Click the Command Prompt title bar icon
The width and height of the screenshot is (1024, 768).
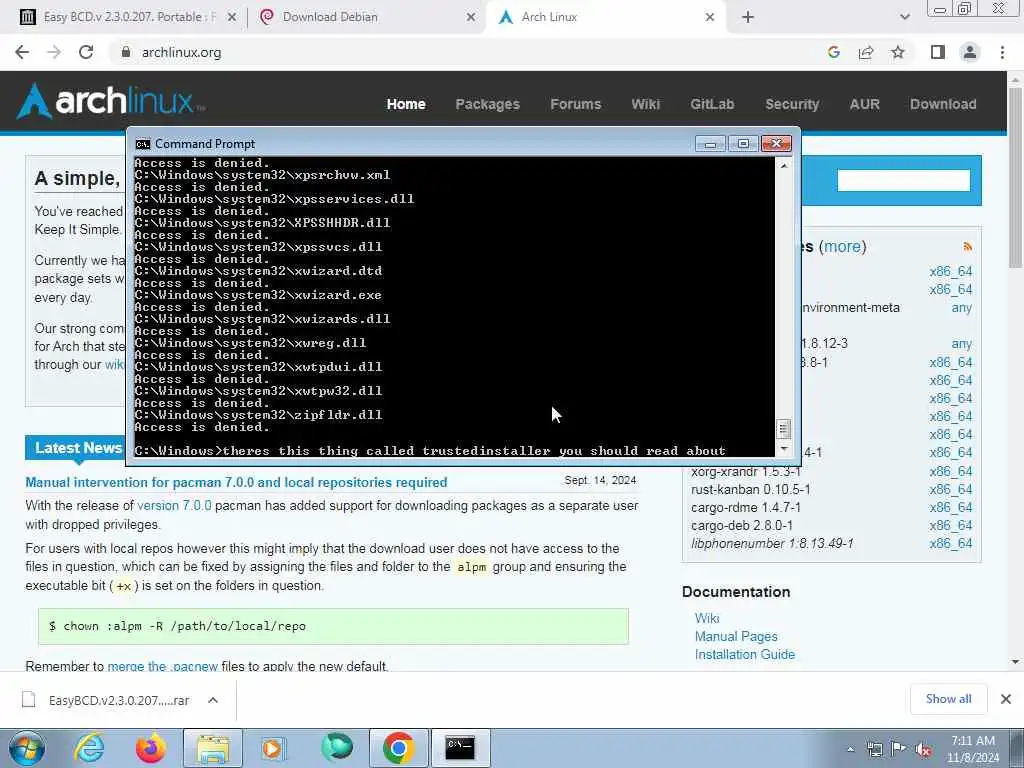[x=142, y=144]
